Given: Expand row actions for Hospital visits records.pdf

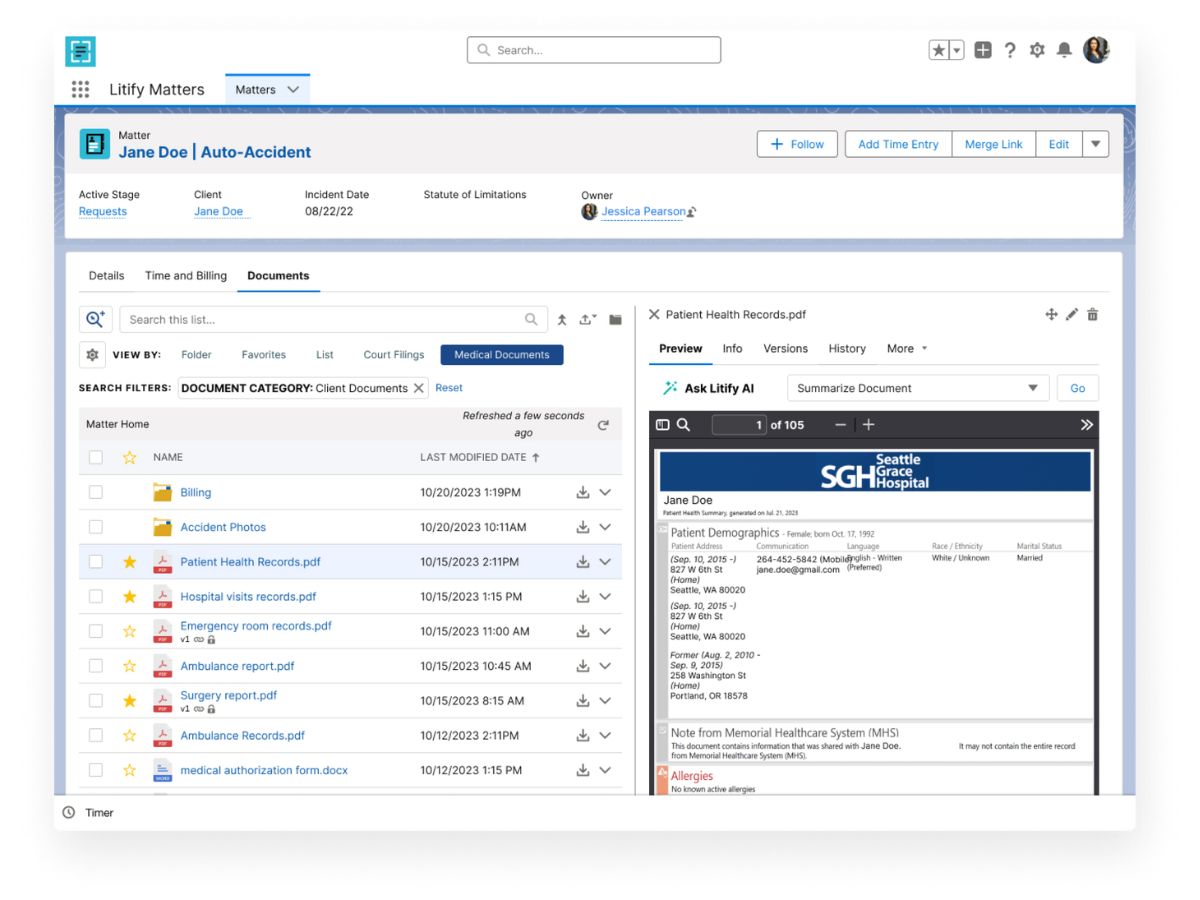Looking at the screenshot, I should pos(605,596).
